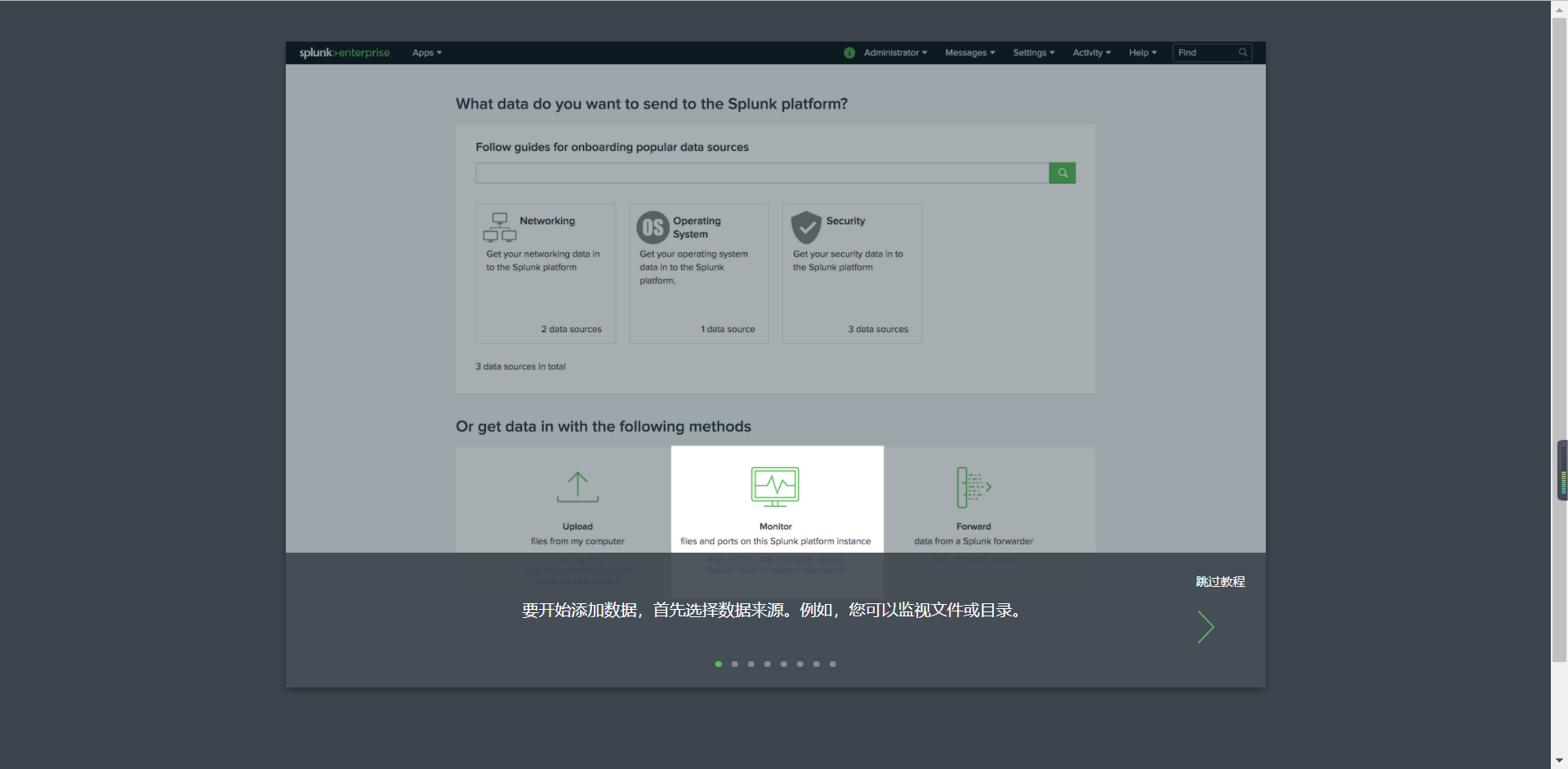
Task: Expand the Help menu
Action: coord(1143,53)
